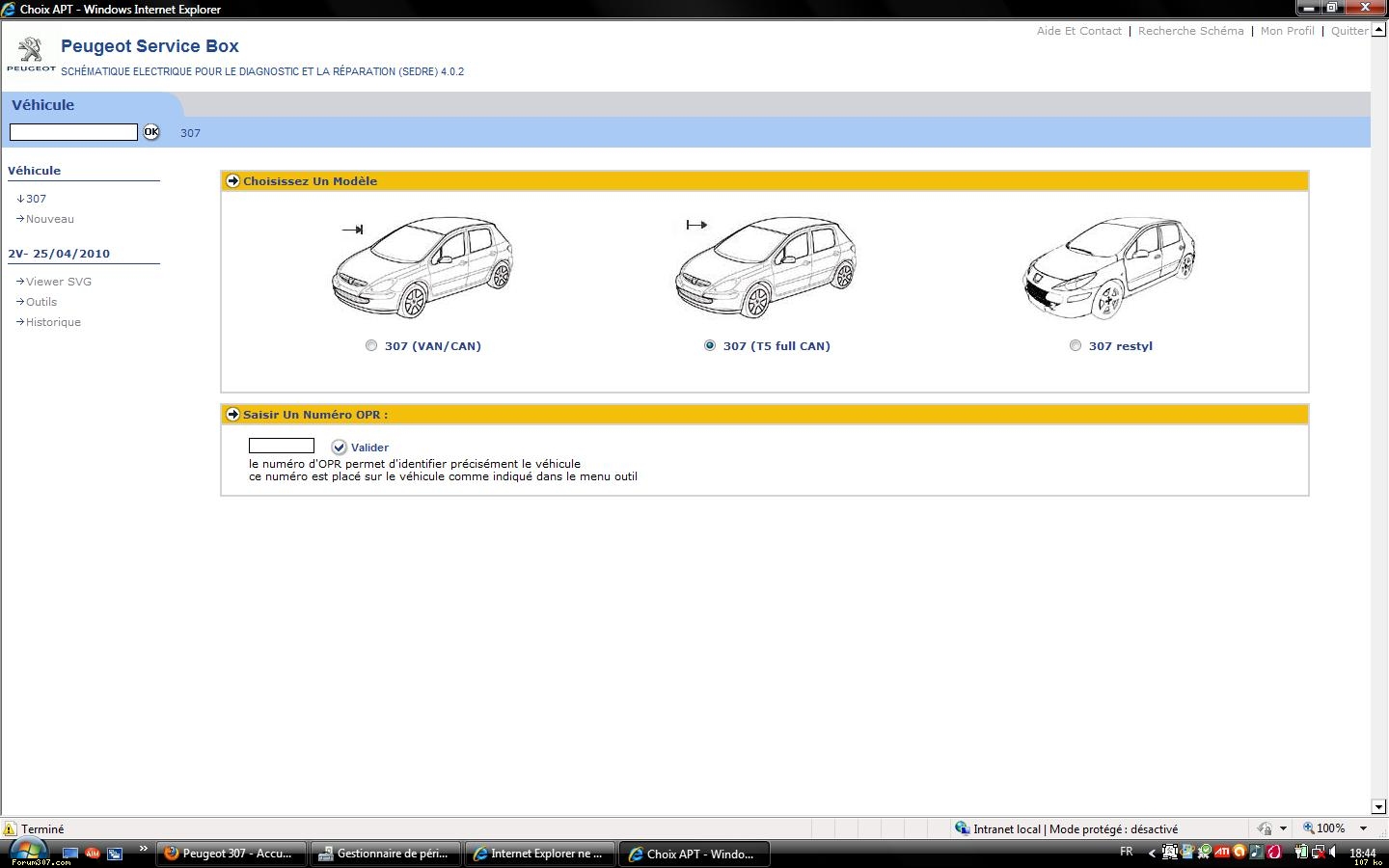Expand the quick launch chevron
The image size is (1389, 868).
pos(144,849)
